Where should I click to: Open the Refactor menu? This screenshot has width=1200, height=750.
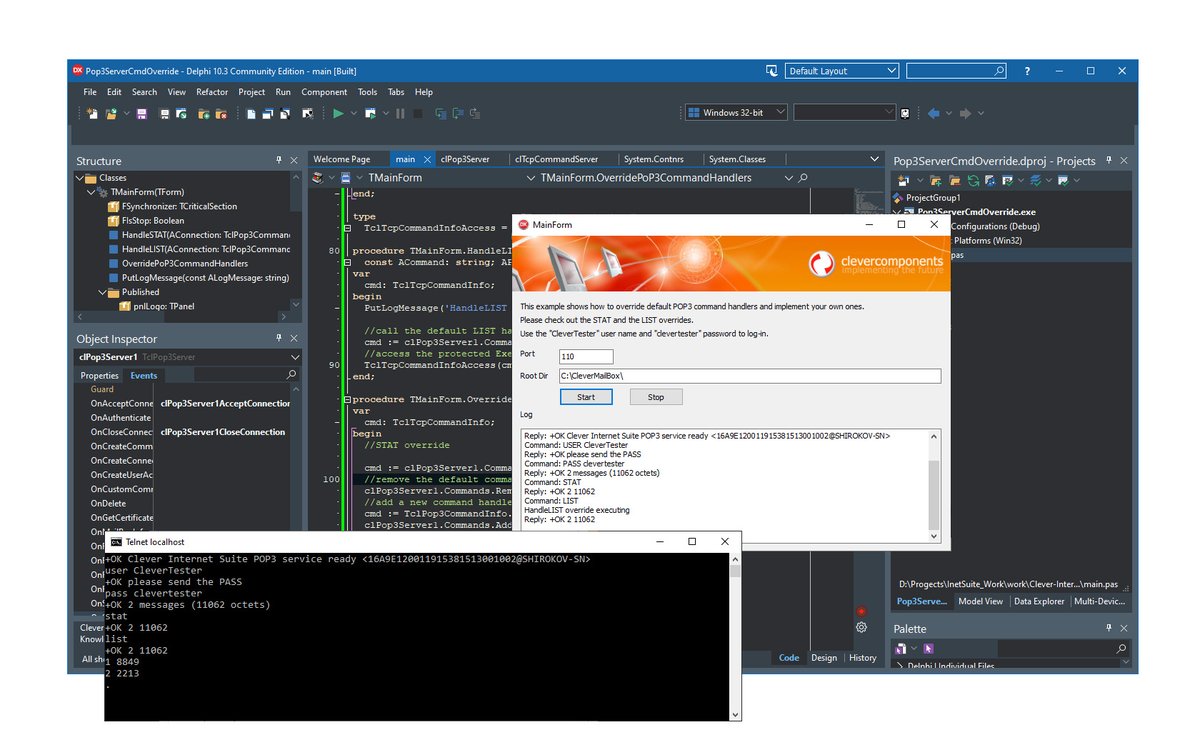click(x=212, y=92)
